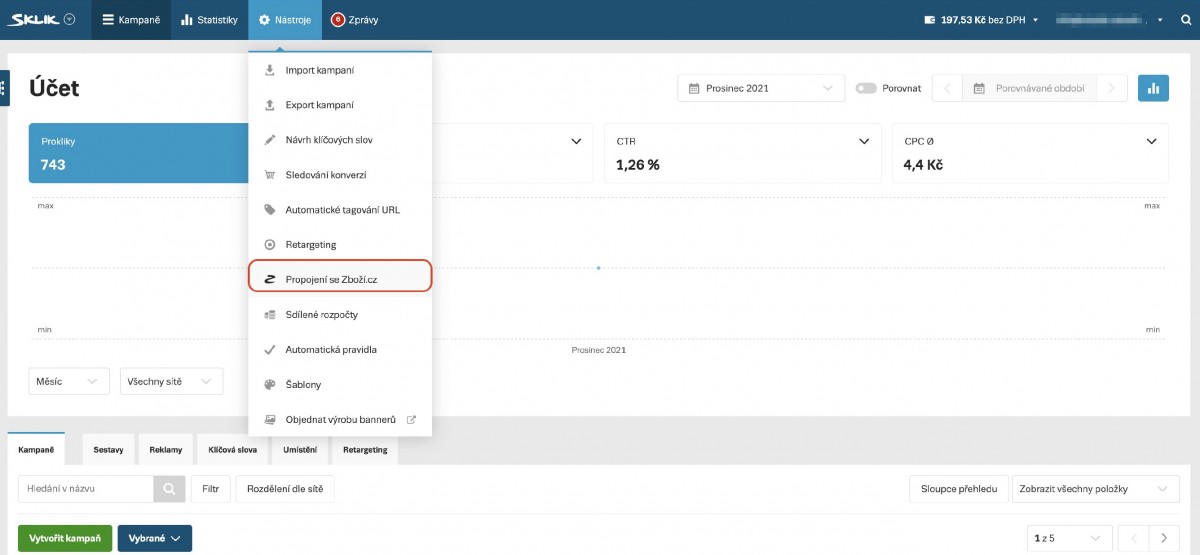The height and width of the screenshot is (555, 1200).
Task: Choose Retargeting from the Nástroje menu
Action: point(311,245)
